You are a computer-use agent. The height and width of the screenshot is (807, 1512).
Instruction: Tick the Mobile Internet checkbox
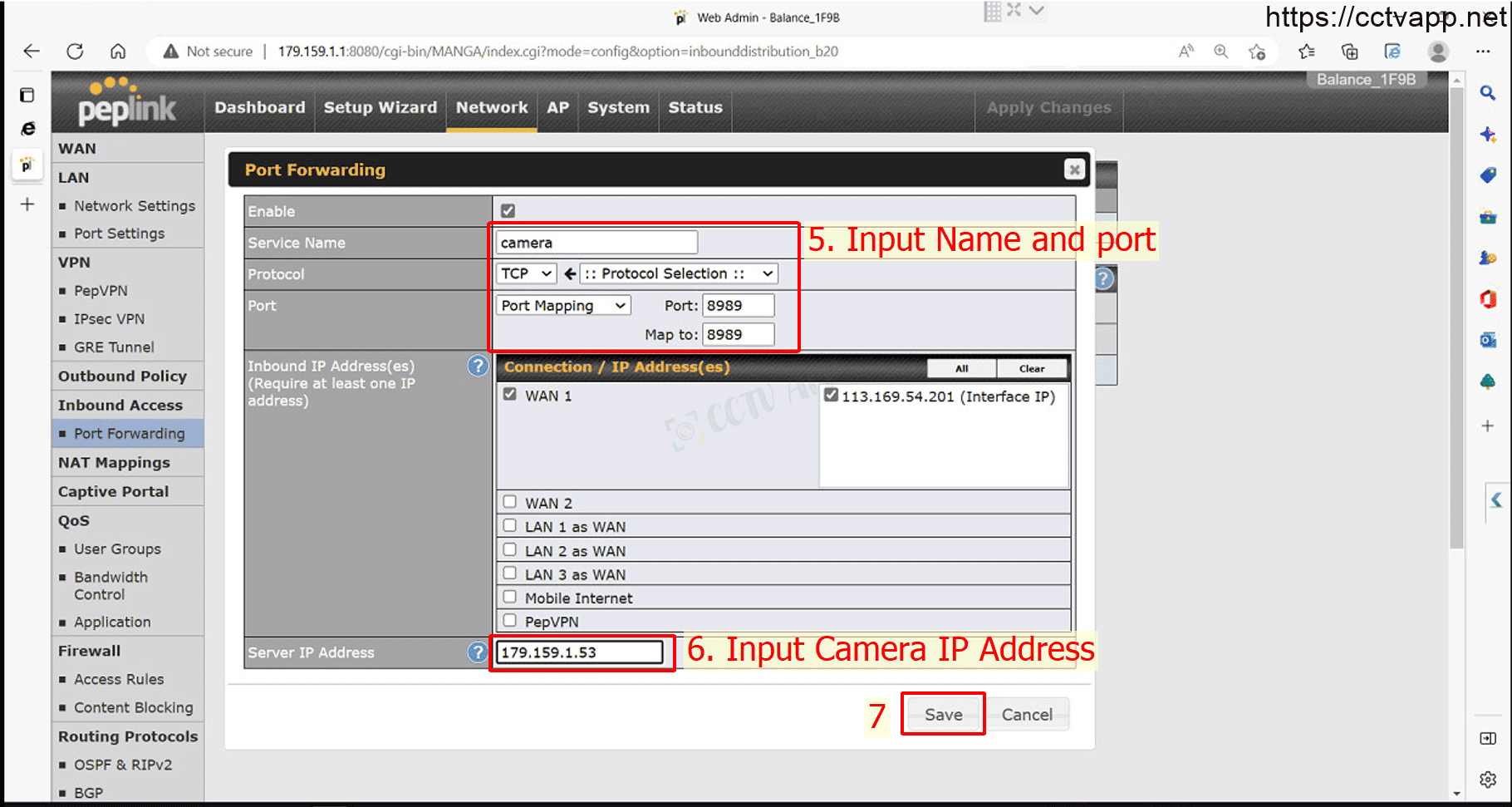click(510, 597)
